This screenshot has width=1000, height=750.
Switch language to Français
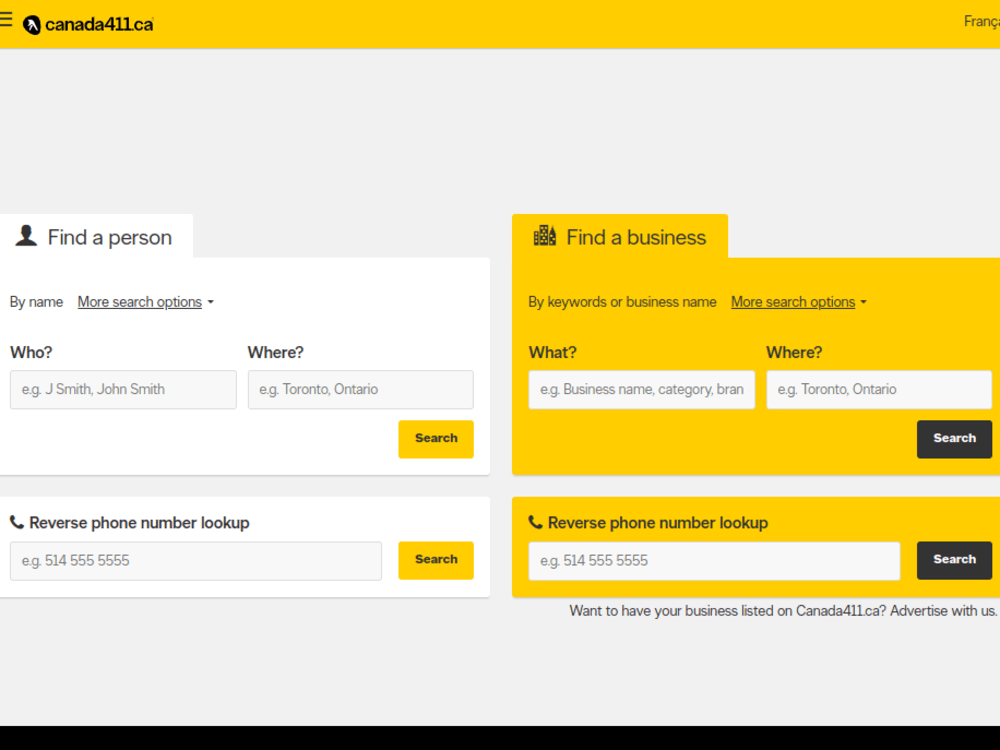click(x=982, y=22)
